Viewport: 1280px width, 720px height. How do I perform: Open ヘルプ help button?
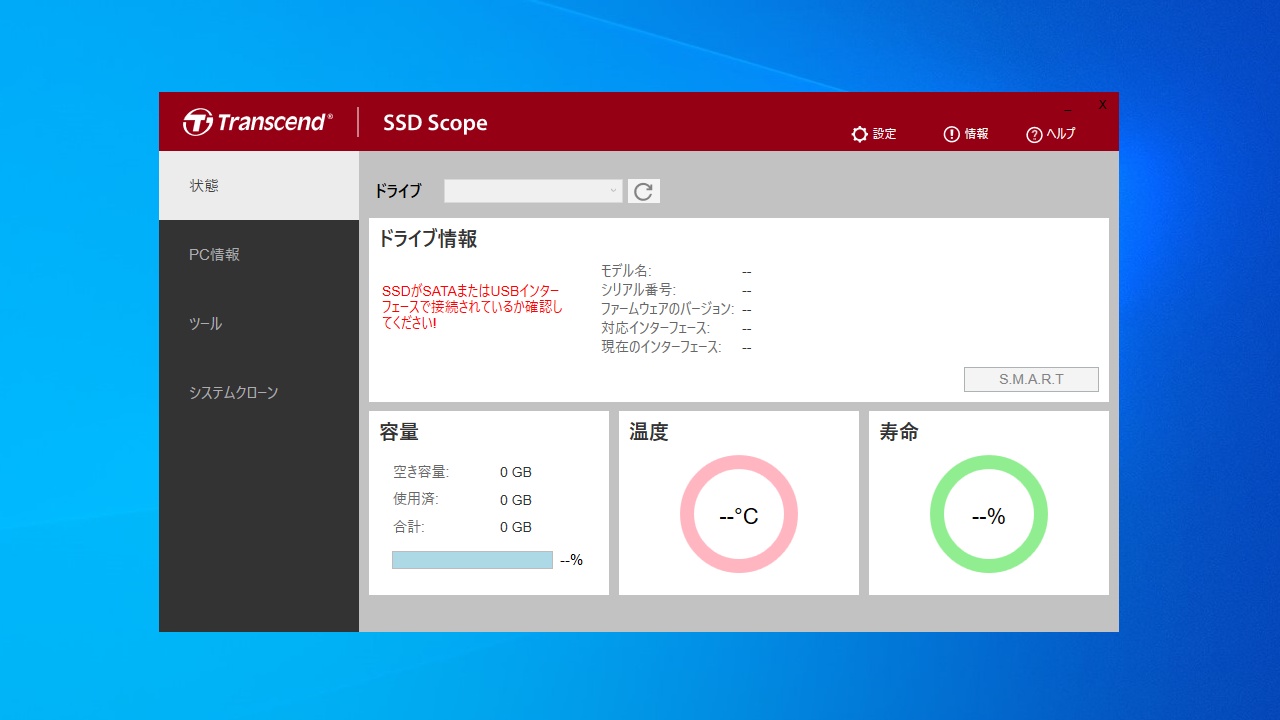(x=1051, y=134)
